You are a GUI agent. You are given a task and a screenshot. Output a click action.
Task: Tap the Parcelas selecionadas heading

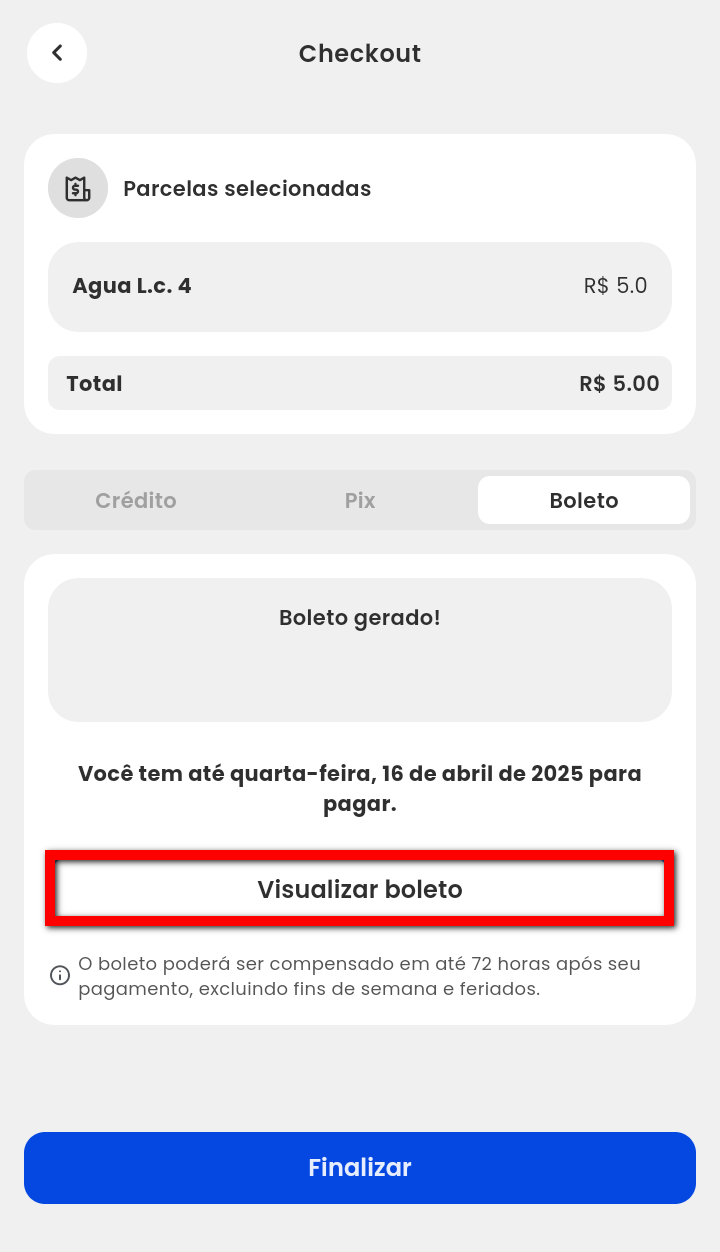point(247,188)
